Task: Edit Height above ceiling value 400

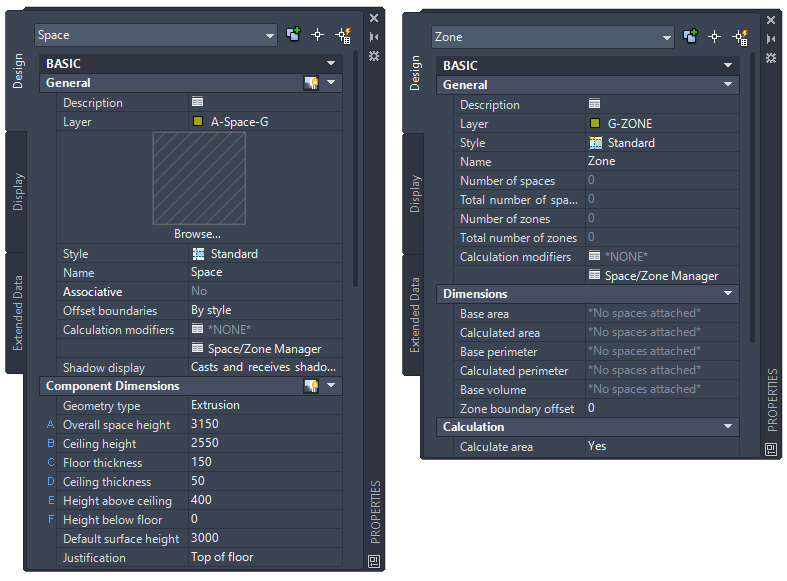Action: pyautogui.click(x=266, y=501)
